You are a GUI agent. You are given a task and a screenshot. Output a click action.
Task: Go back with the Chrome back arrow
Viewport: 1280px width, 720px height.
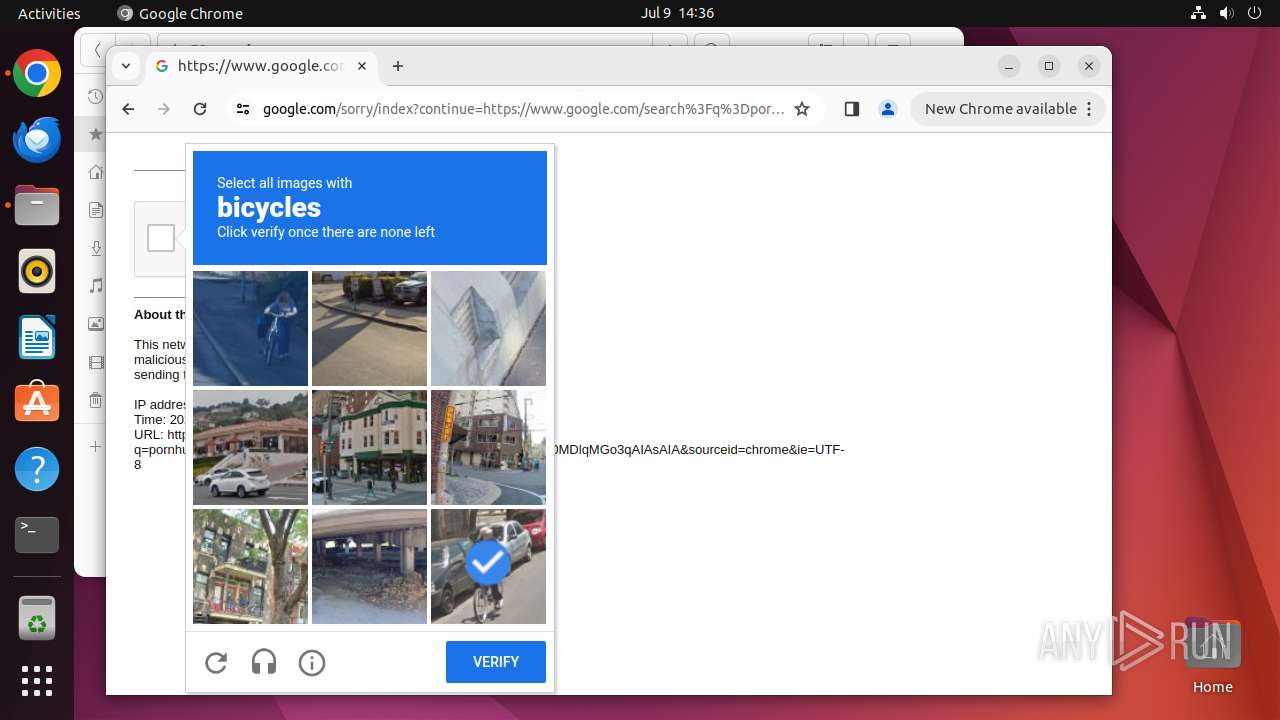[x=128, y=109]
